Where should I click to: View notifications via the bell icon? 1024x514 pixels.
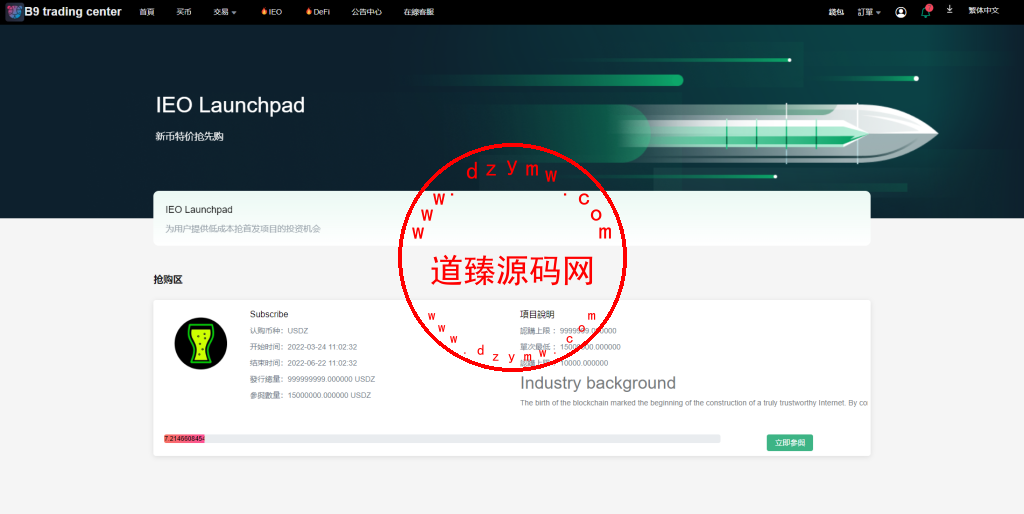(926, 12)
